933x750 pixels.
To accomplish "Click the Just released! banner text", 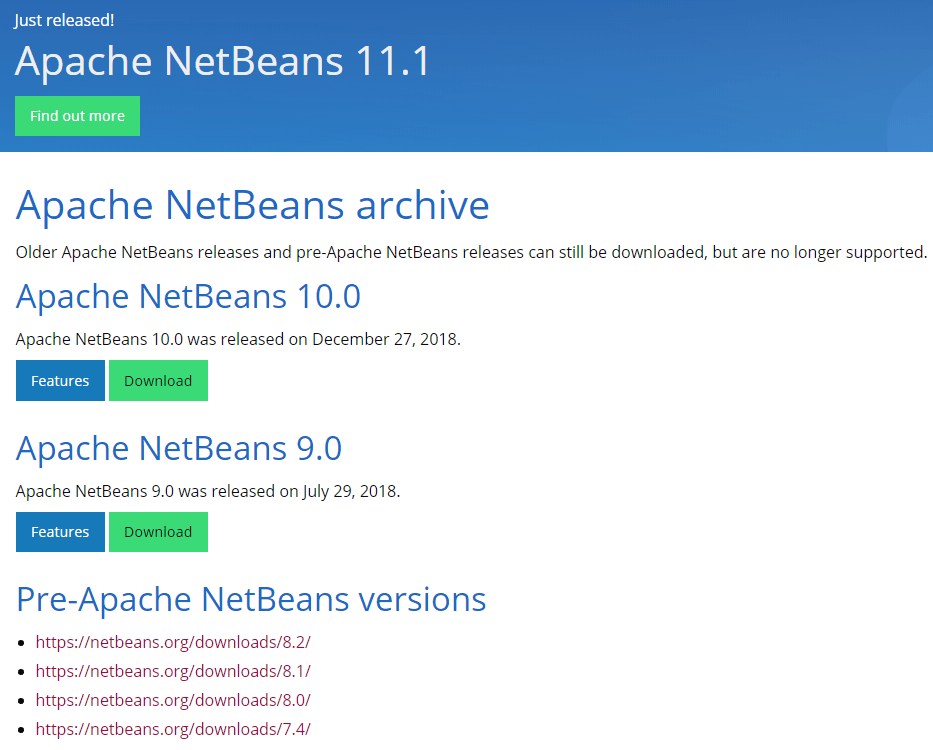I will tap(64, 20).
